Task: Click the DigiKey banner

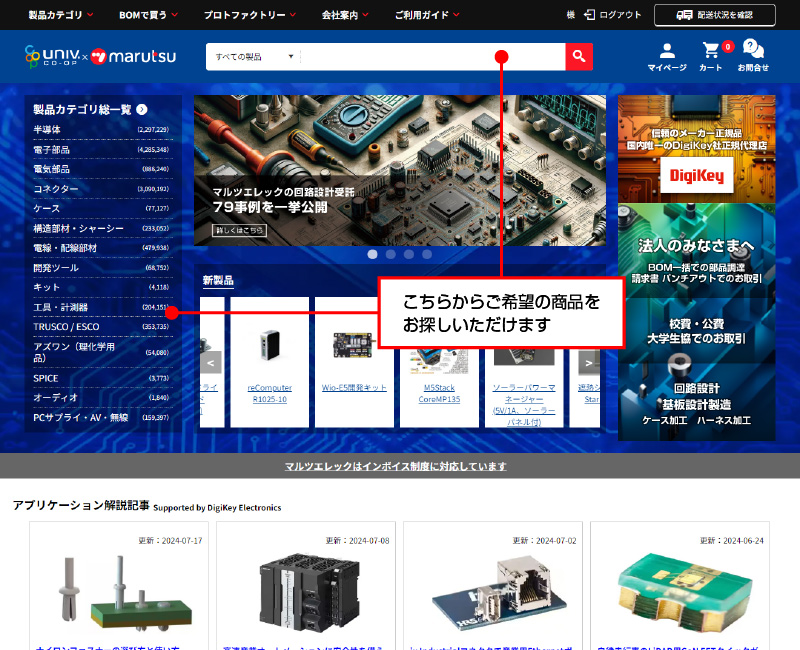Action: click(696, 149)
